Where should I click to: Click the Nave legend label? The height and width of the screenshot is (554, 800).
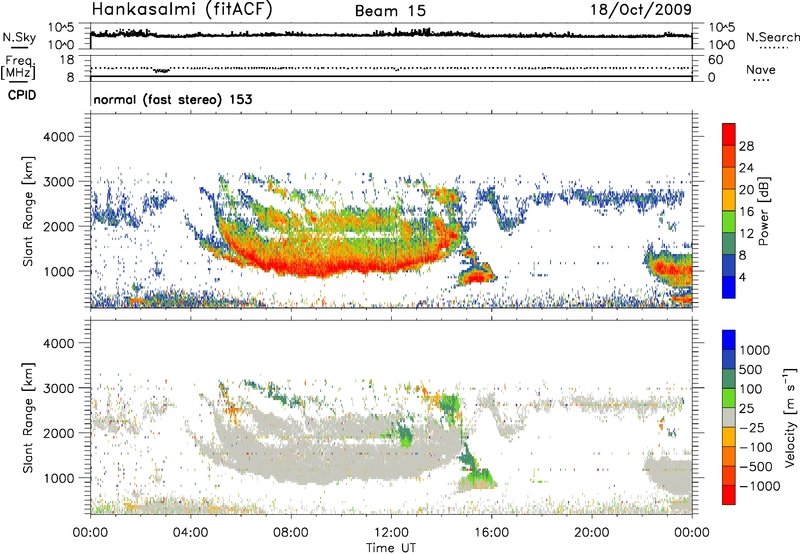[x=761, y=69]
